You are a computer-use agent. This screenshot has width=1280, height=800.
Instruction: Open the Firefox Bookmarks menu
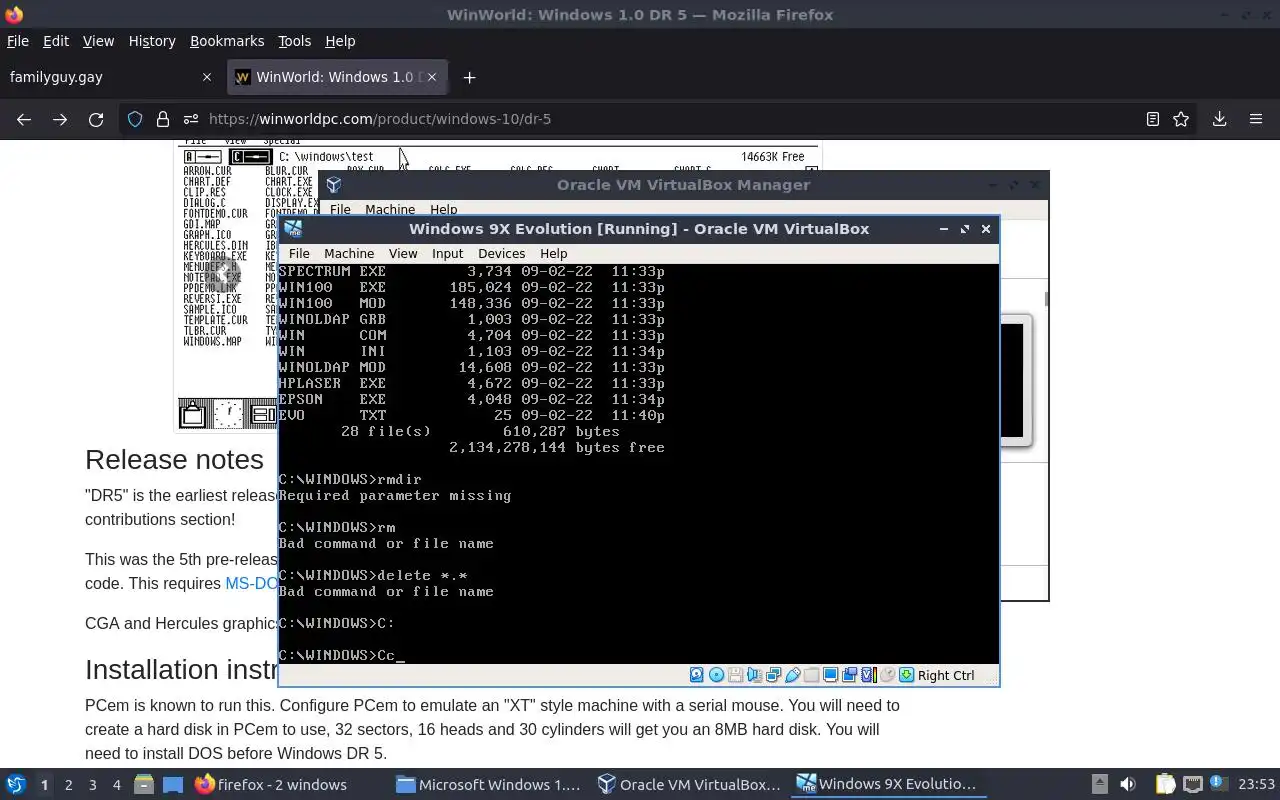tap(227, 41)
